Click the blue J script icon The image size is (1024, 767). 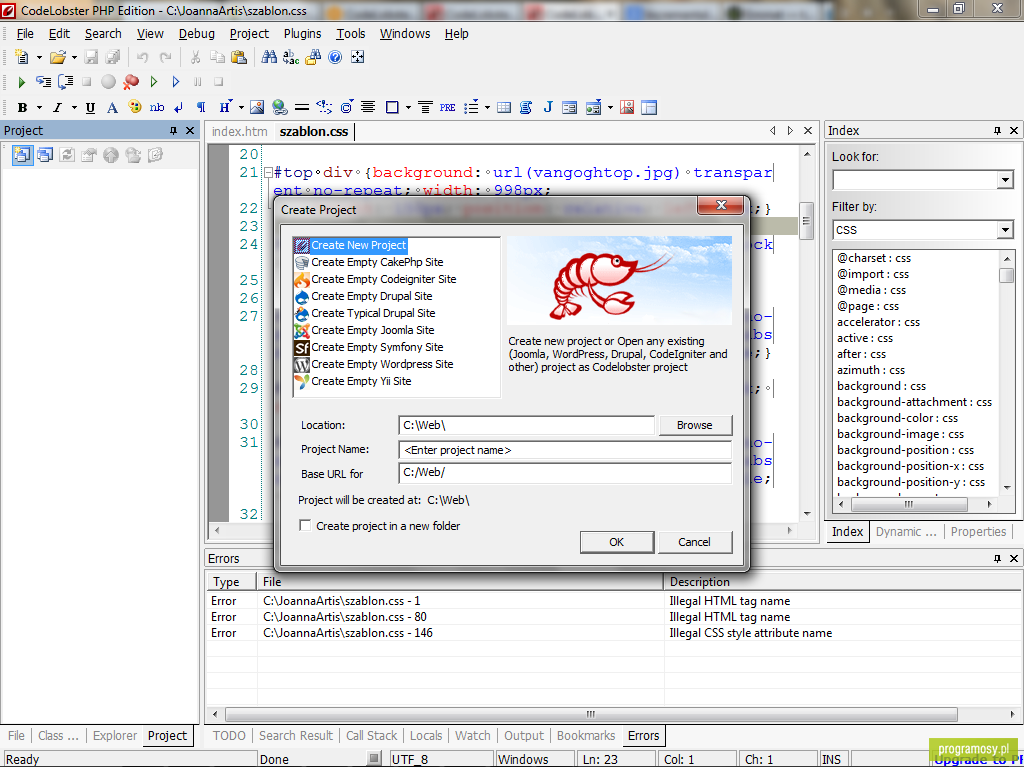(x=548, y=107)
